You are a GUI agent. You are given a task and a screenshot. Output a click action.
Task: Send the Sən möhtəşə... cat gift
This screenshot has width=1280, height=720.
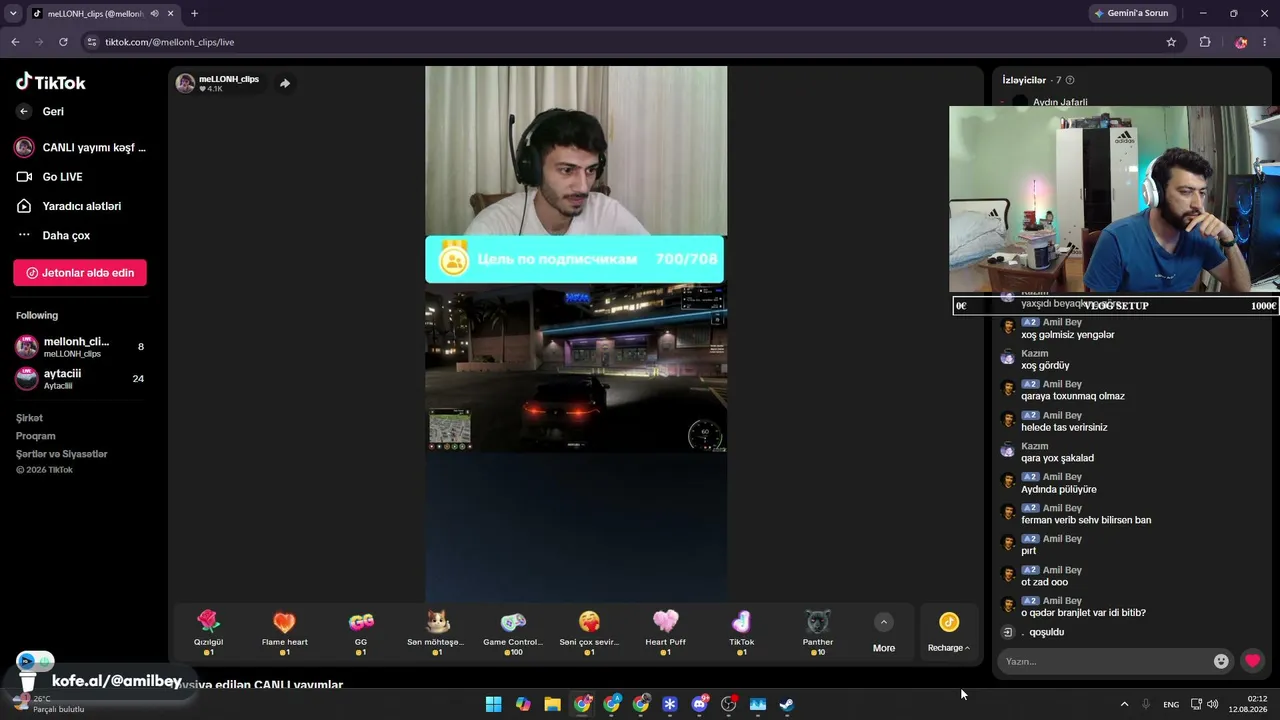(437, 632)
